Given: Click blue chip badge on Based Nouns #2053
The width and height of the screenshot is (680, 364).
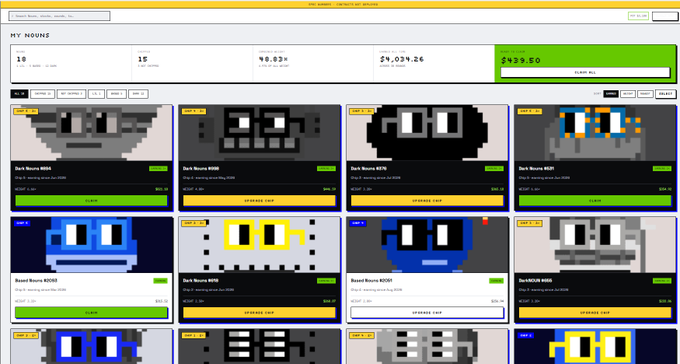Looking at the screenshot, I should (22, 223).
